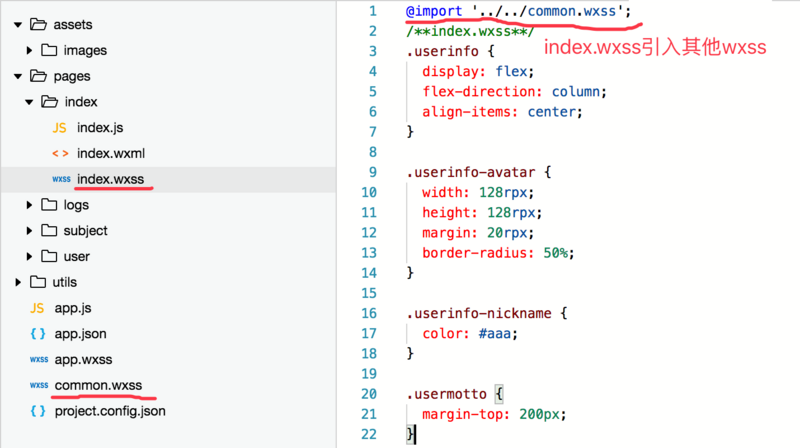The image size is (800, 448).
Task: Click the flex-direction: column declaration
Action: 514,92
